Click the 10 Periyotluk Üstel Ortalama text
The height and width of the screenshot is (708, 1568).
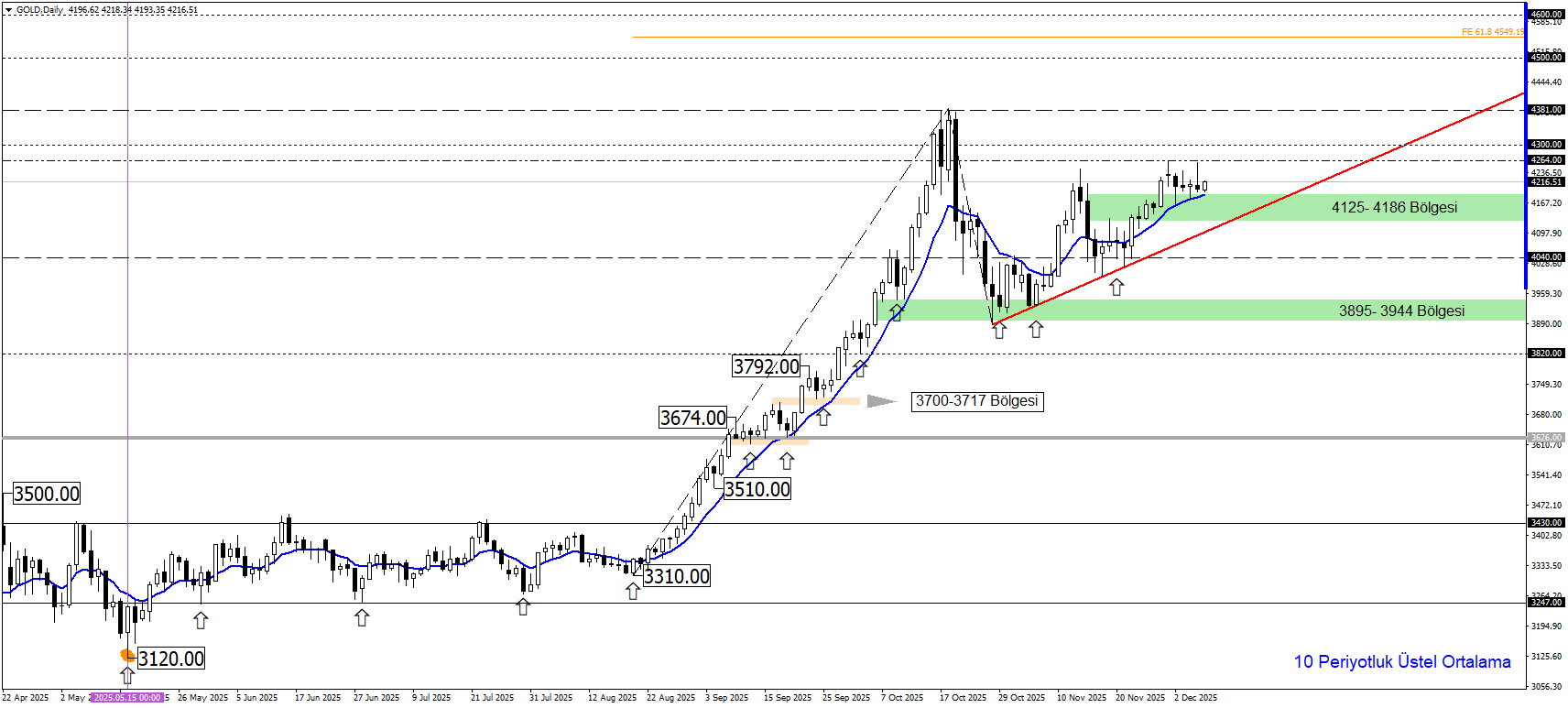[x=1401, y=661]
